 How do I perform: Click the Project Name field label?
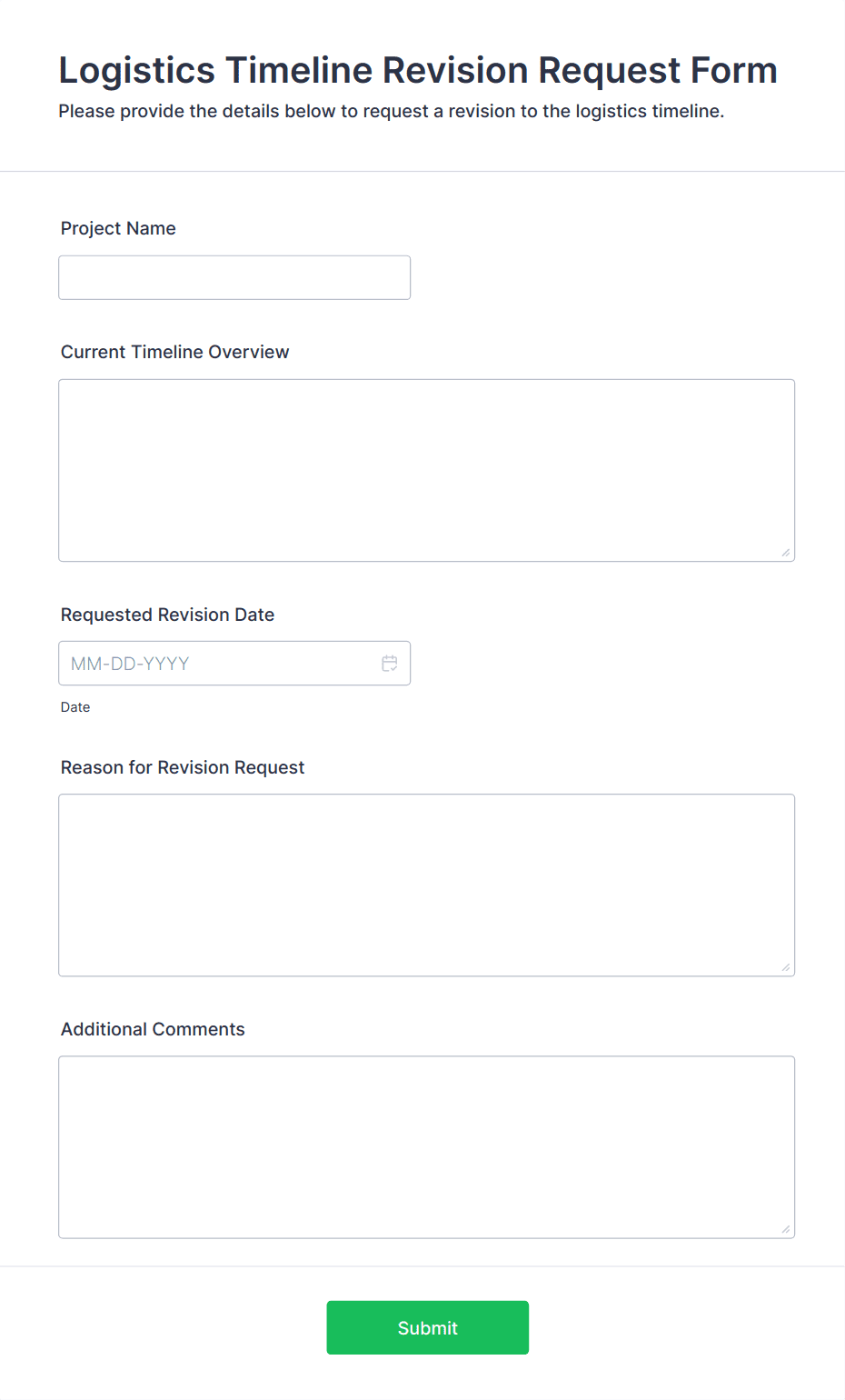coord(118,228)
